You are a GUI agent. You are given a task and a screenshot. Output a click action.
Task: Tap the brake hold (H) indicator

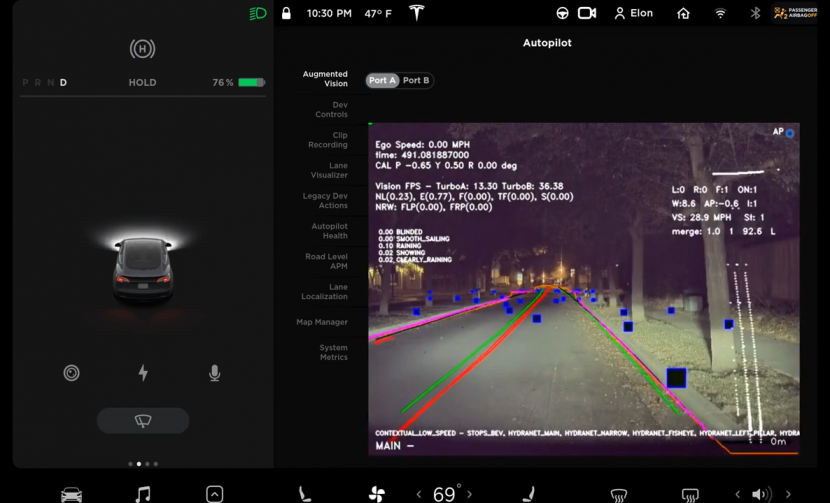click(x=142, y=49)
